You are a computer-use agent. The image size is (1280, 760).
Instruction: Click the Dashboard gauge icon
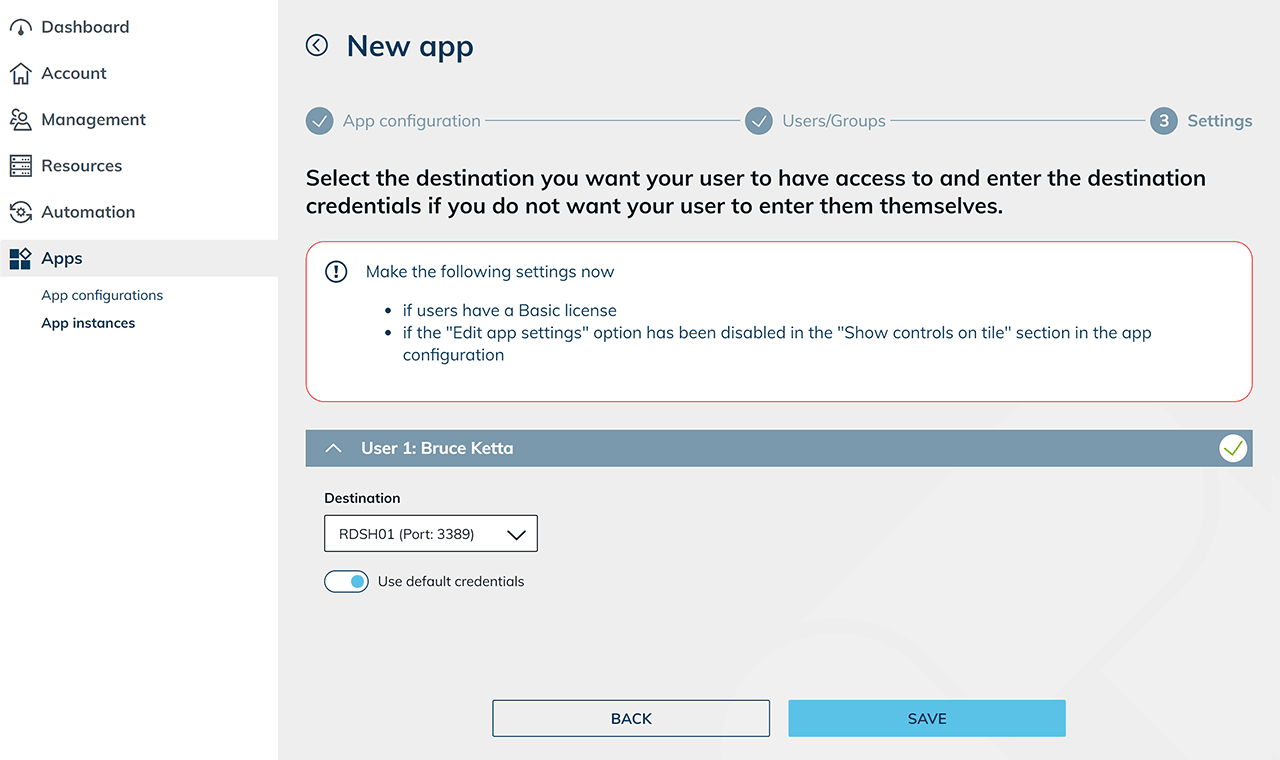pyautogui.click(x=20, y=28)
